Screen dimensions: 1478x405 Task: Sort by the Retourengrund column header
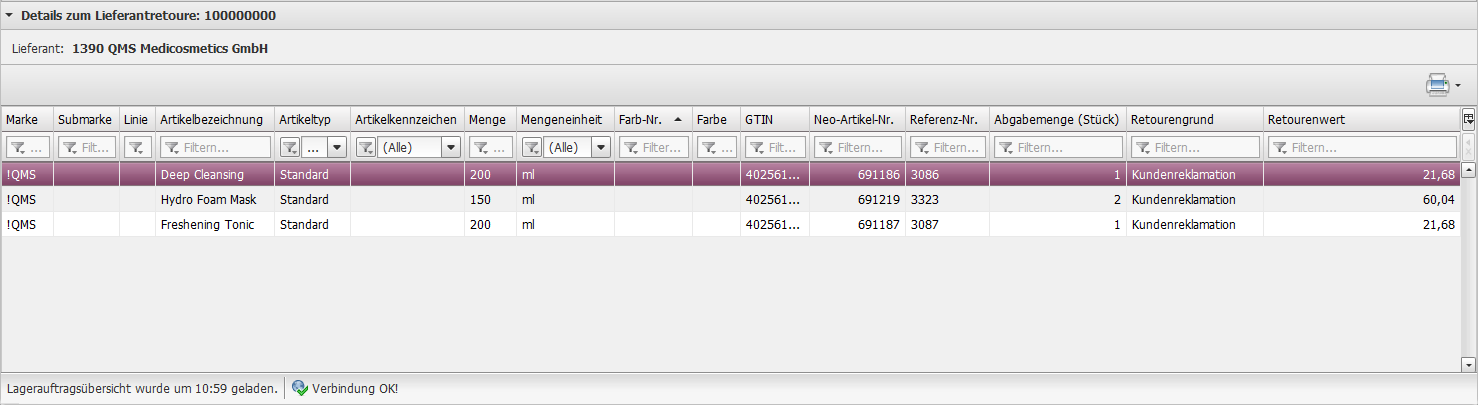click(x=1195, y=119)
